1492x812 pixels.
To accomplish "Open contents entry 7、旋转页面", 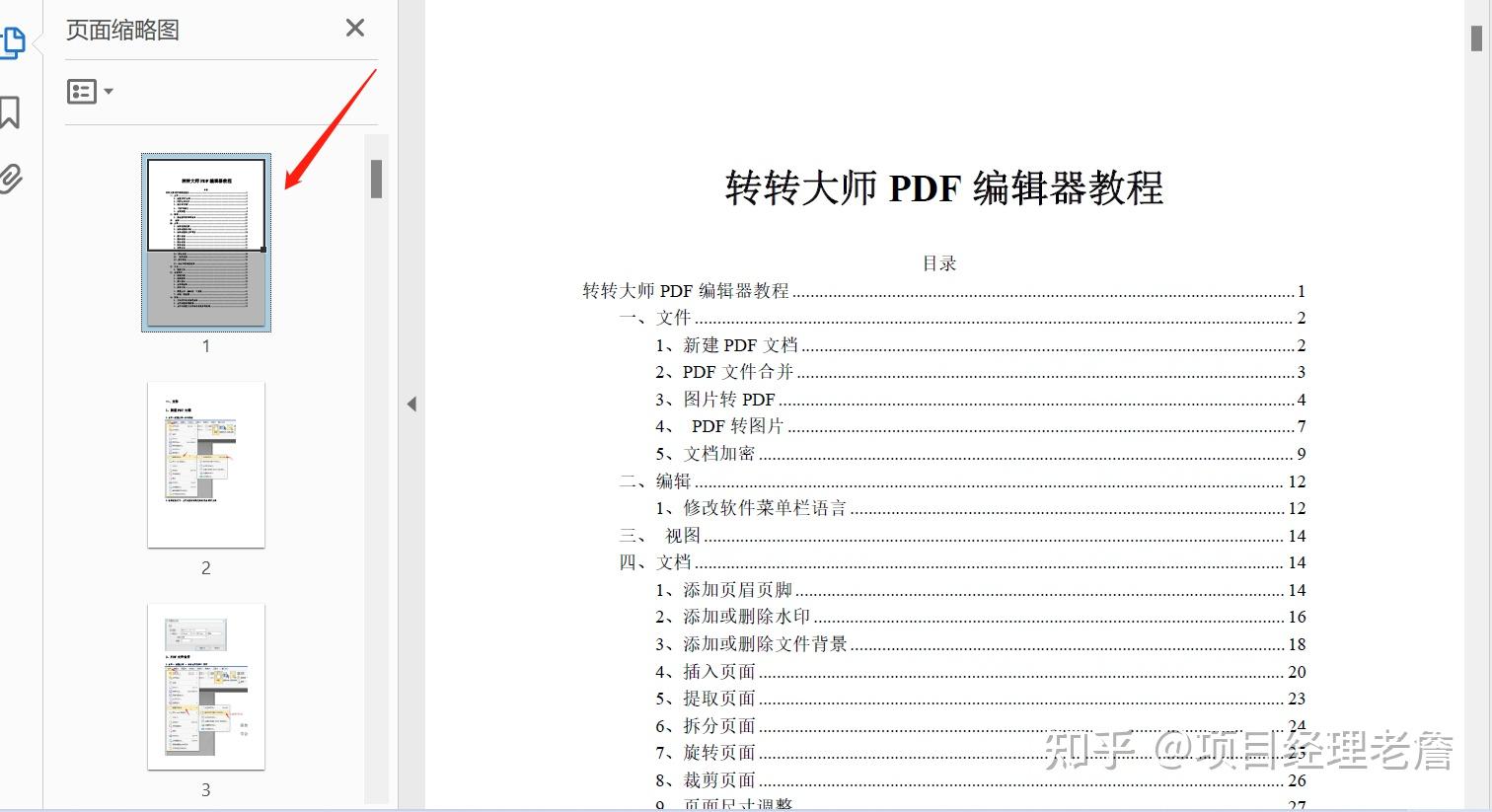I will (x=980, y=753).
